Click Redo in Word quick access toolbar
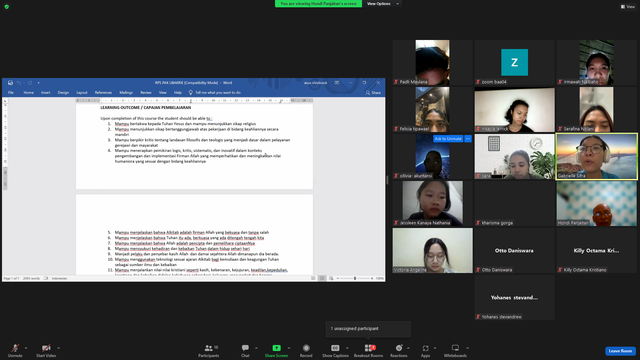This screenshot has width=640, height=360. 29,83
